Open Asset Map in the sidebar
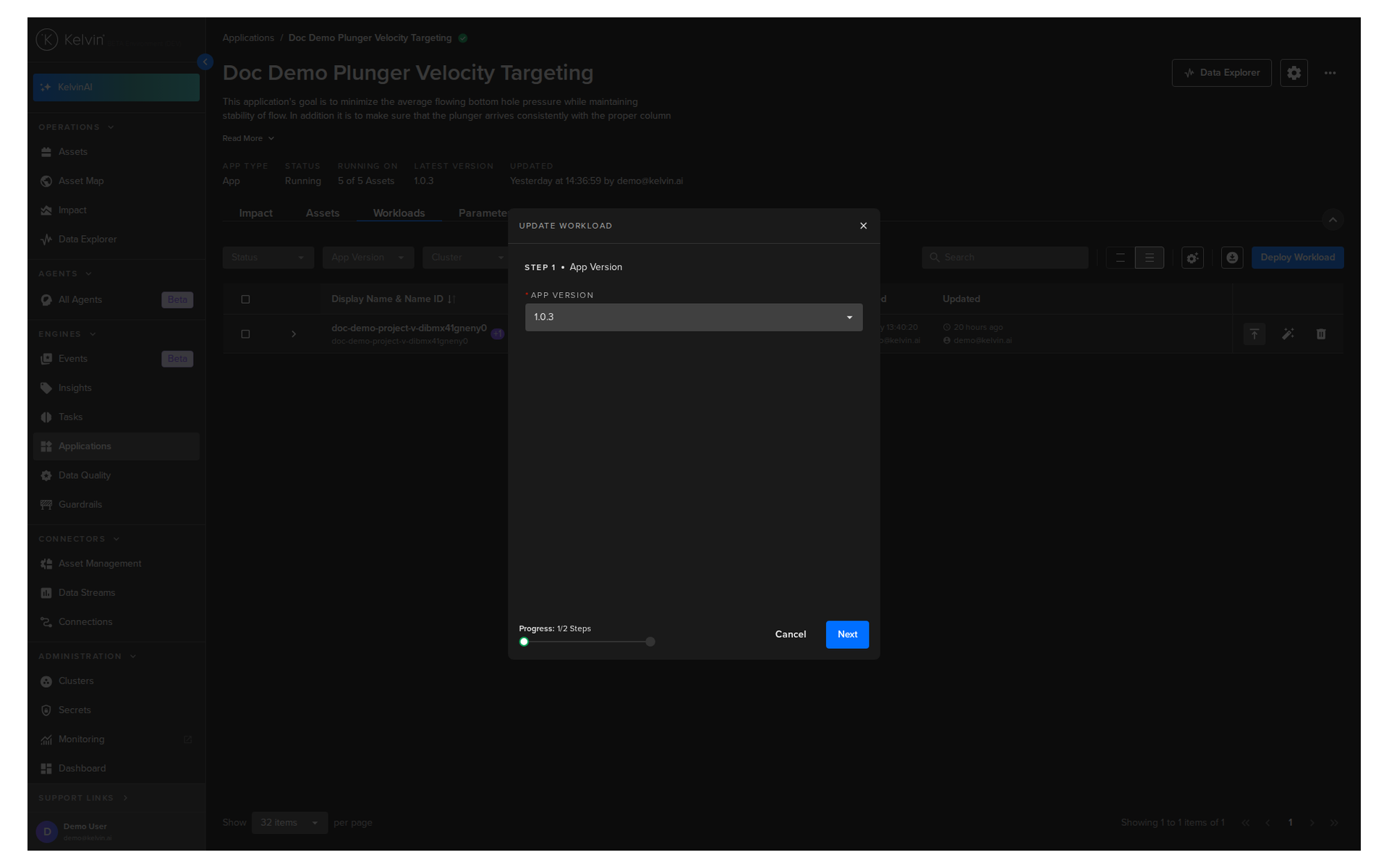 pos(116,181)
